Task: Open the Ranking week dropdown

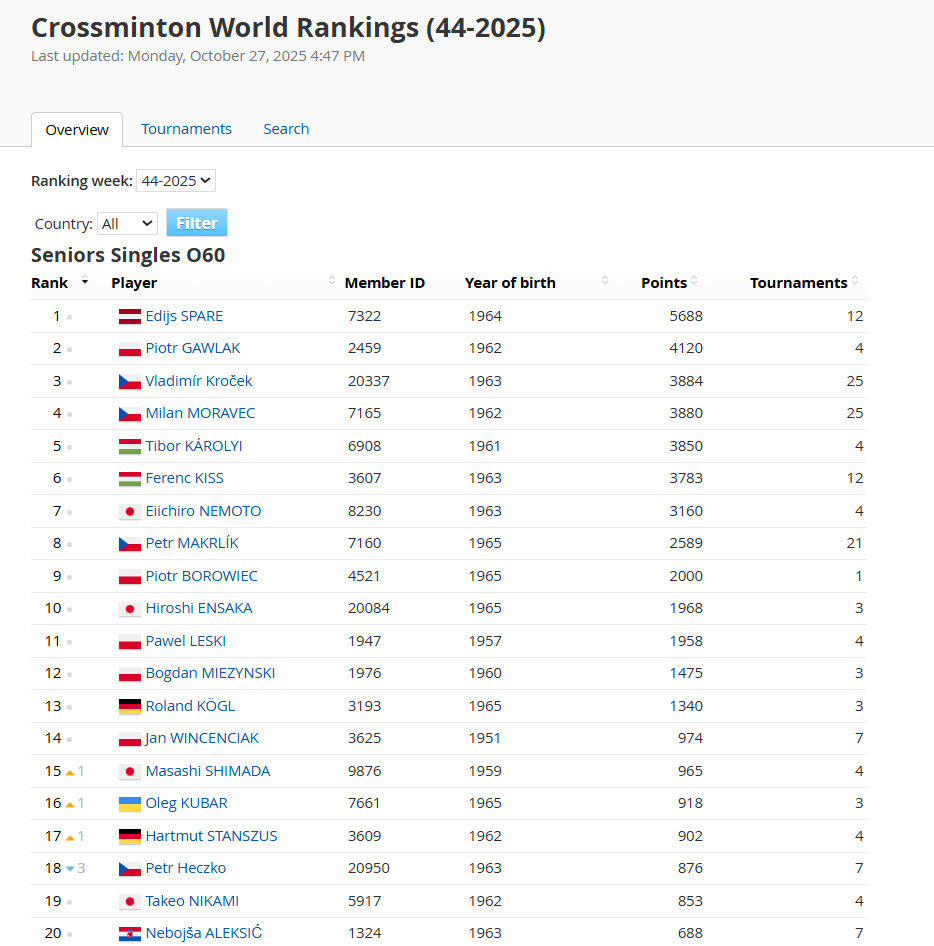Action: click(x=176, y=181)
